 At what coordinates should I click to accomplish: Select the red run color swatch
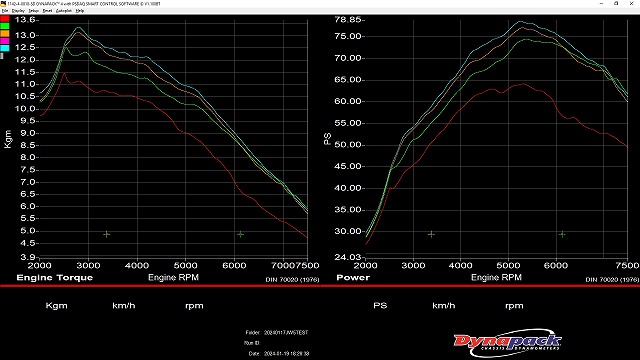pos(4,19)
